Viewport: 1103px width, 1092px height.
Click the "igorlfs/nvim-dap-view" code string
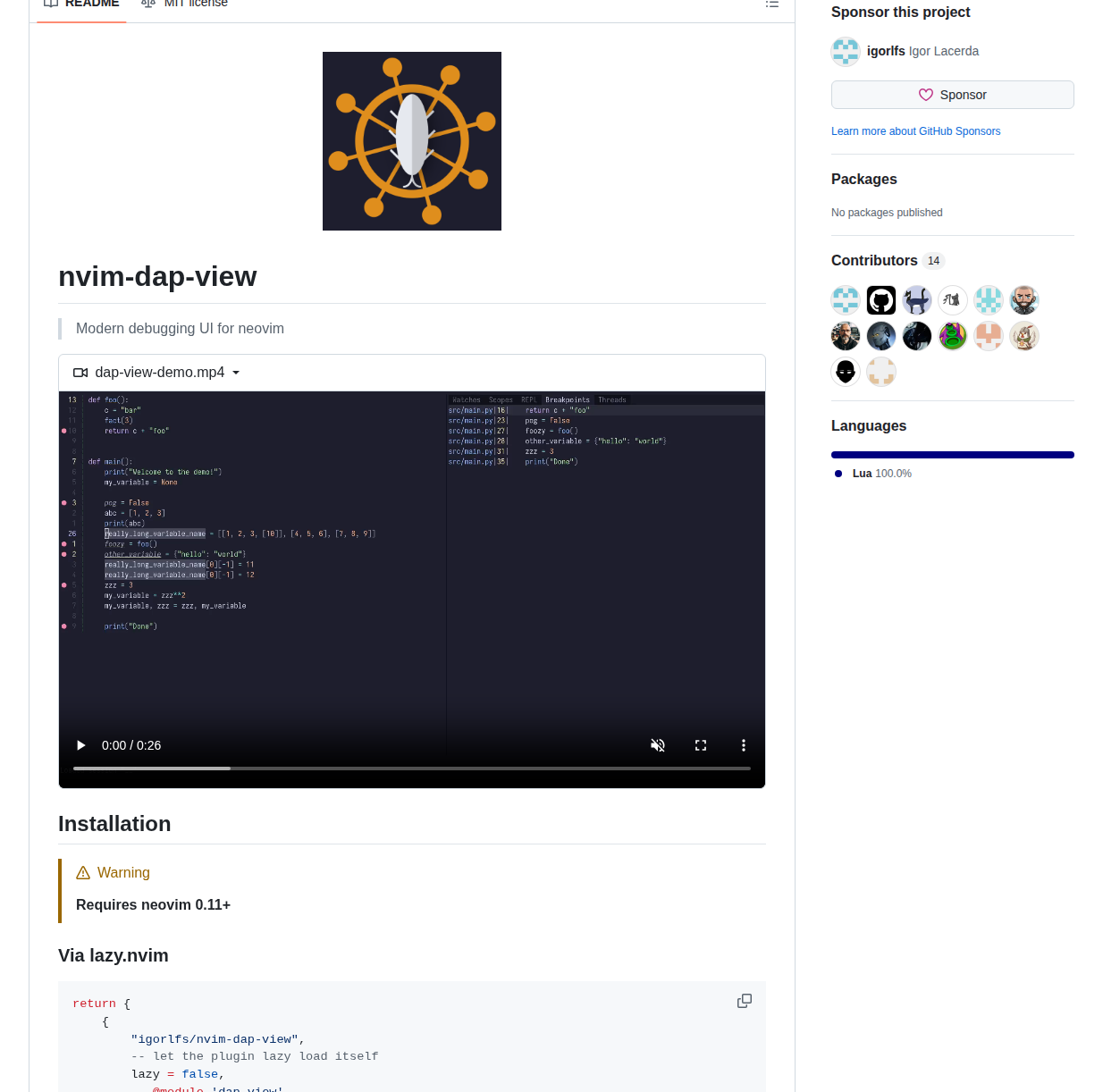(215, 1039)
